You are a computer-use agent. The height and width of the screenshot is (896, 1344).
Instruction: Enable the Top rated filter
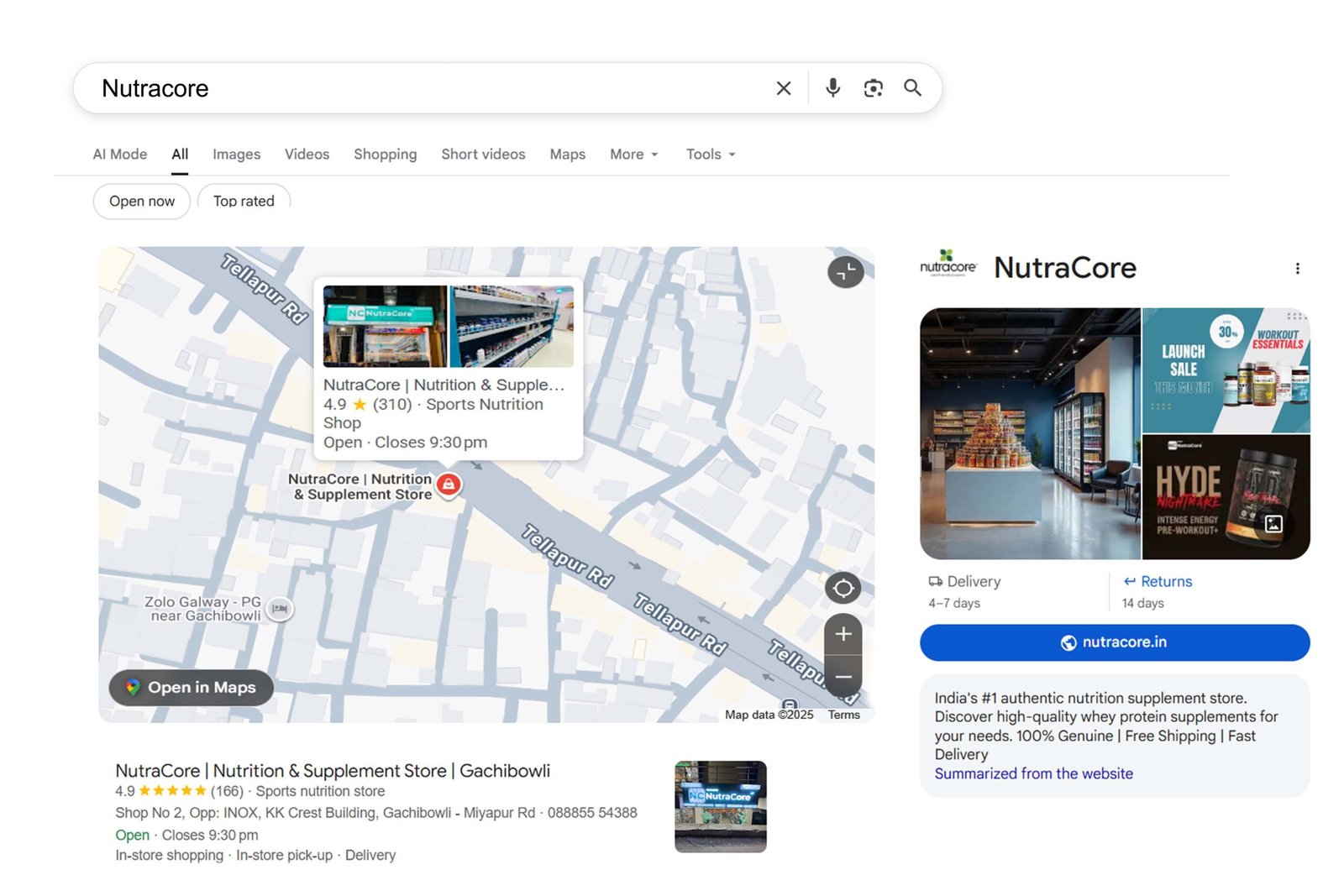244,201
